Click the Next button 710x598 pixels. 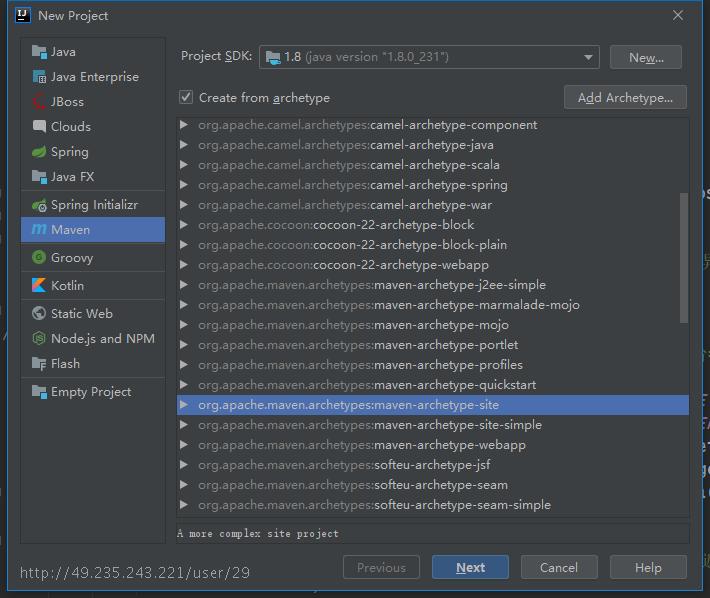point(470,567)
